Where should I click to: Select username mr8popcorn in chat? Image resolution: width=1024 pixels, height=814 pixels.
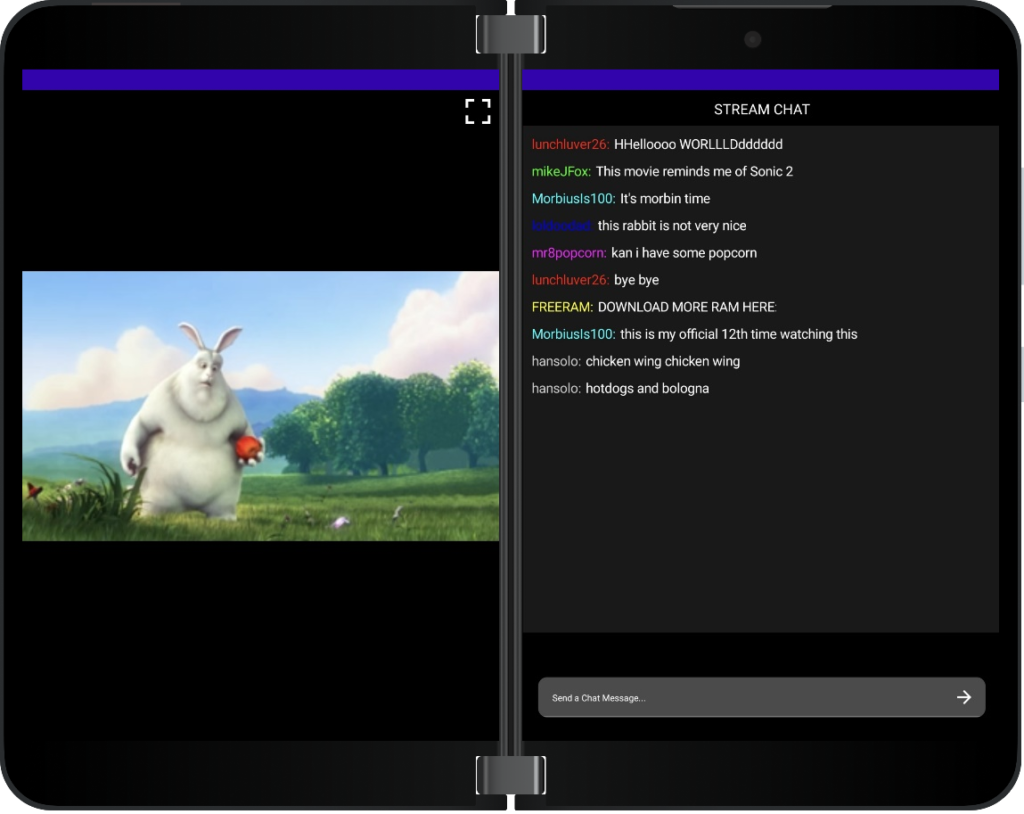pos(569,253)
